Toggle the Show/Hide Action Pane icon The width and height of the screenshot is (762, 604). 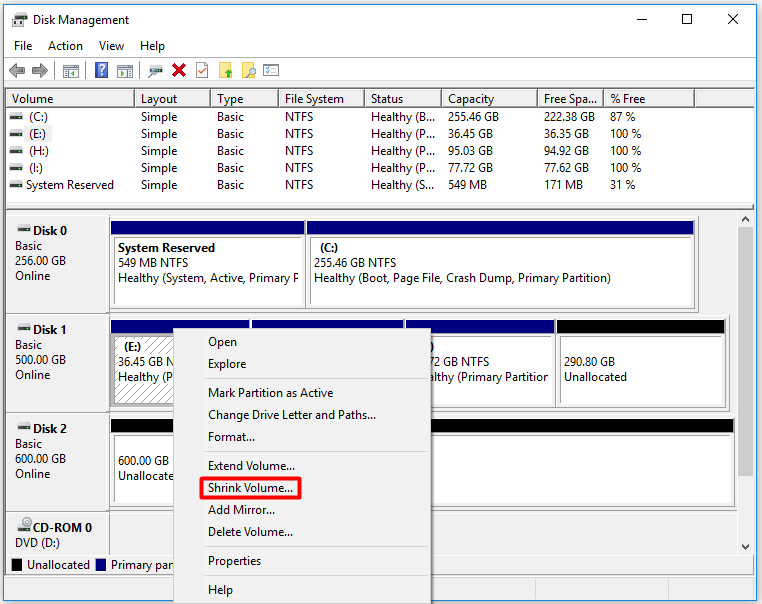point(125,71)
